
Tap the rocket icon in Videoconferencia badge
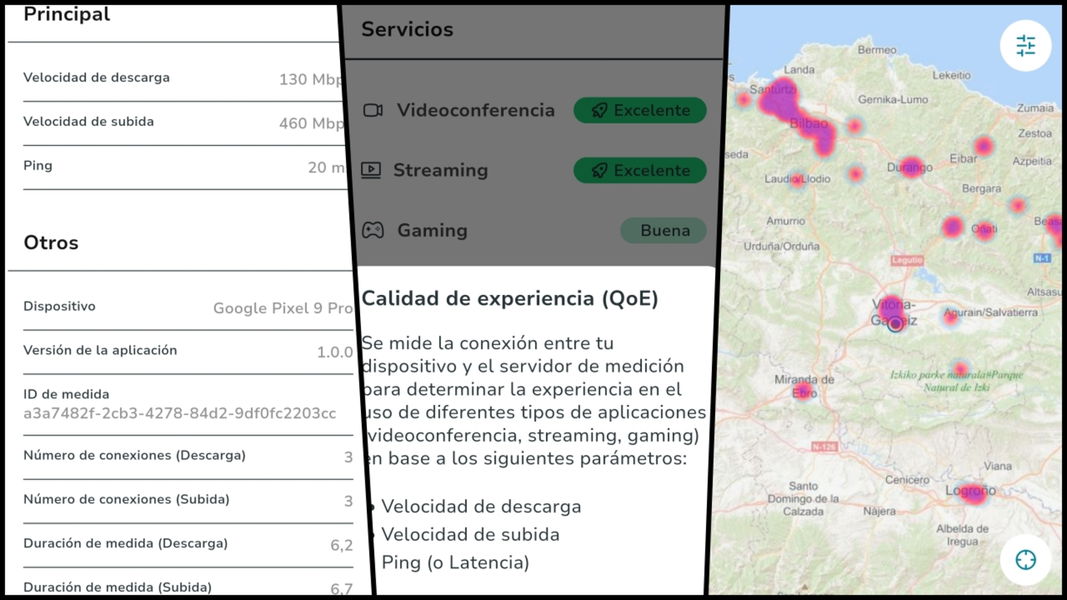[598, 110]
